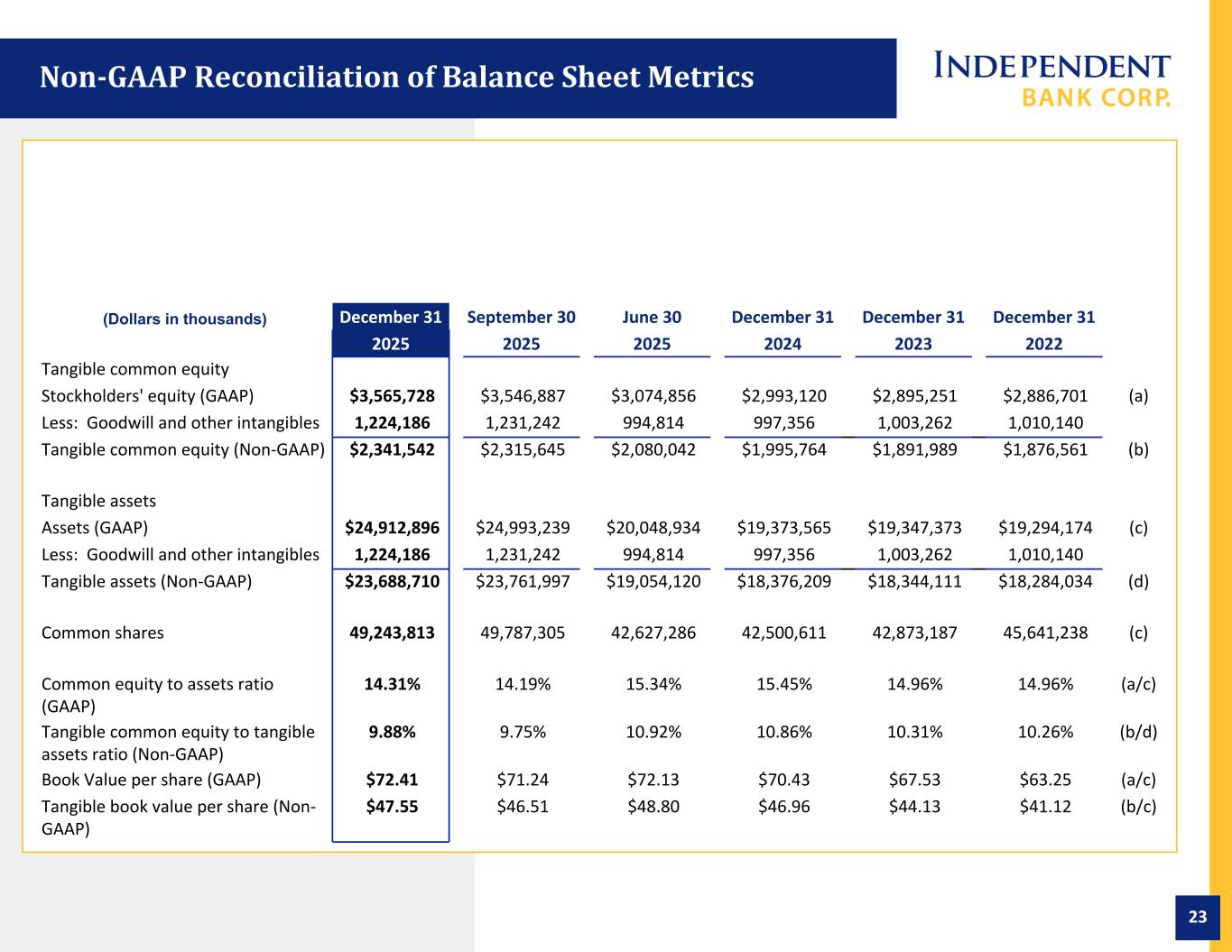Select the Stockholders' equity (GAAP) row label
The width and height of the screenshot is (1232, 952).
point(148,396)
